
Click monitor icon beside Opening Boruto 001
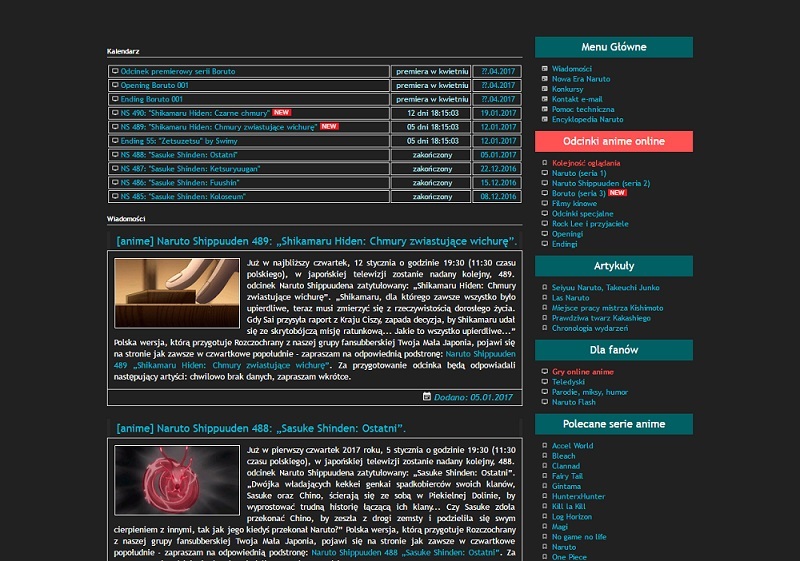[x=115, y=85]
